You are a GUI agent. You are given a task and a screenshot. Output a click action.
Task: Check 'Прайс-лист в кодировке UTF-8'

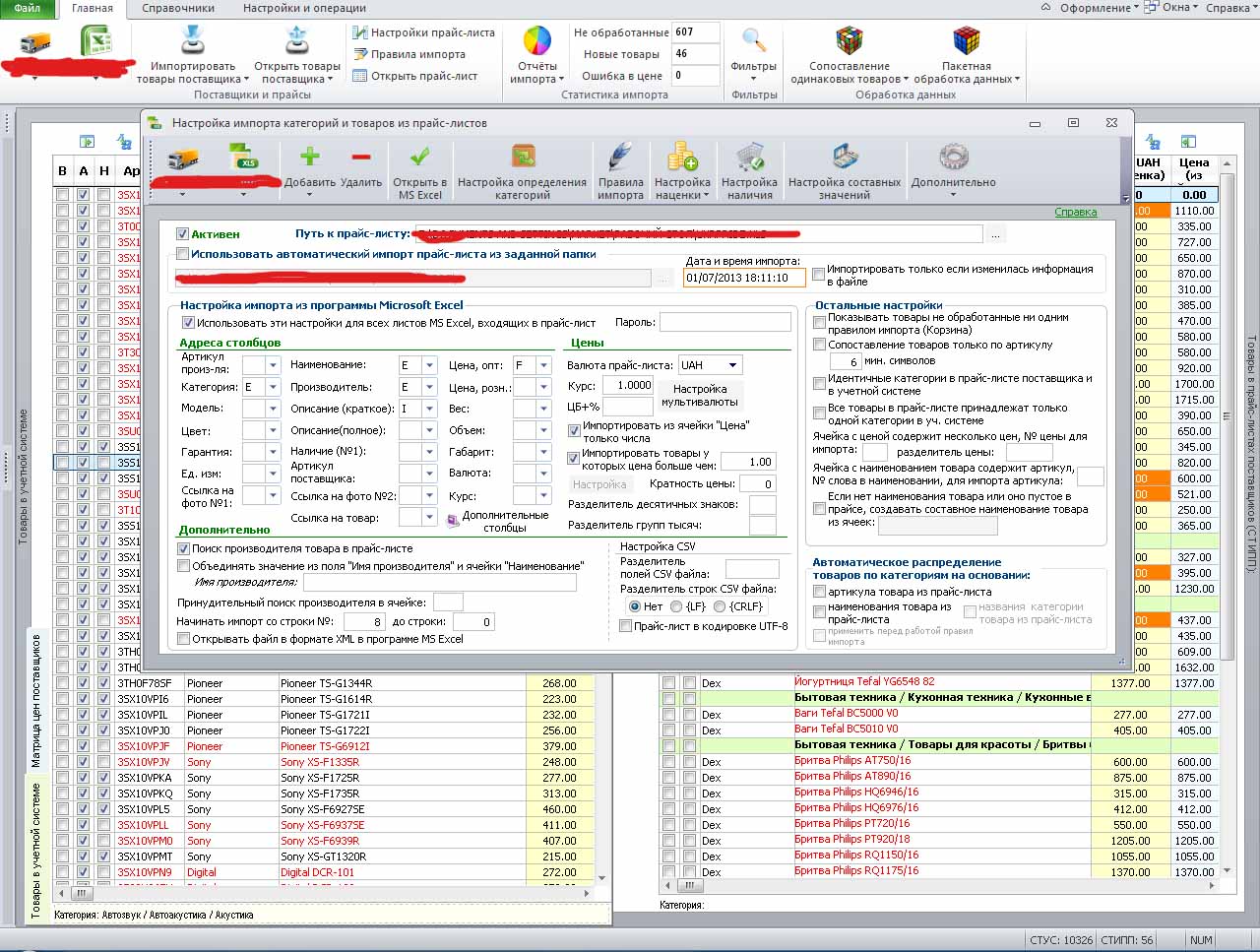coord(625,626)
